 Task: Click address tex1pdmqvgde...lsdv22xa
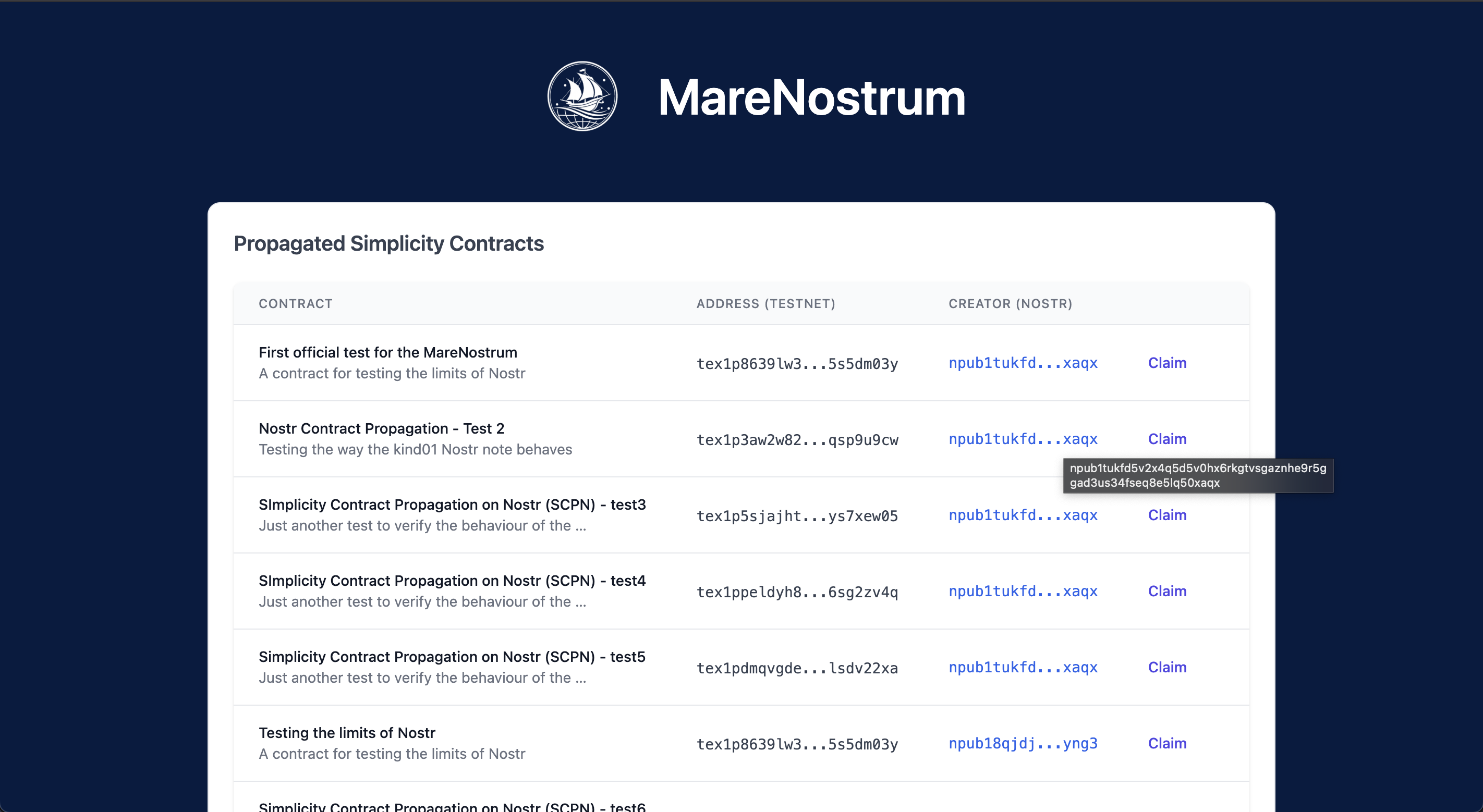(x=797, y=668)
